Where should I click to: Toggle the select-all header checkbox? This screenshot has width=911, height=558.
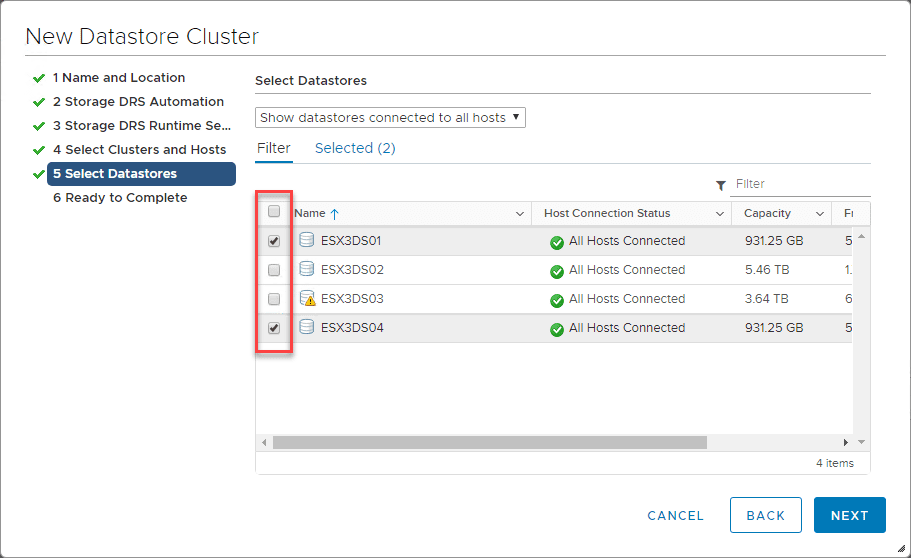(274, 212)
